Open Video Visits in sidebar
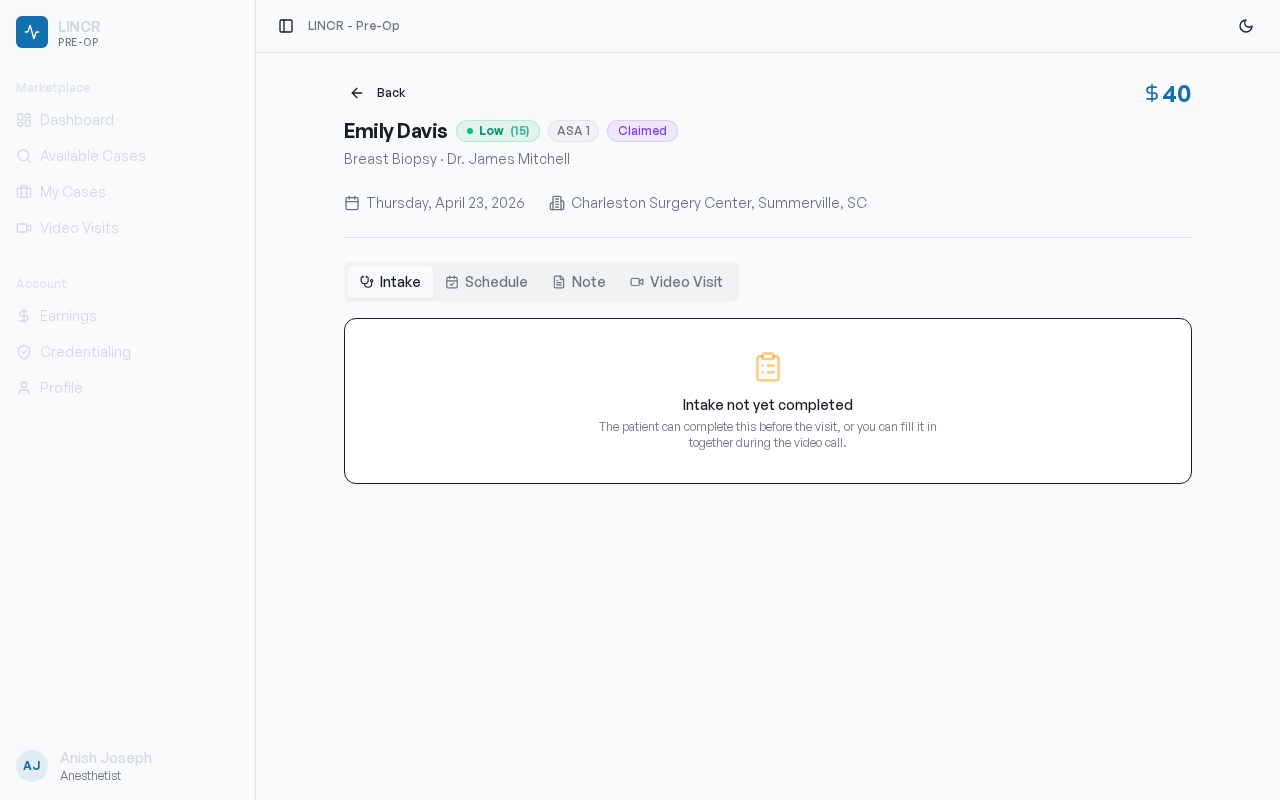 point(79,228)
